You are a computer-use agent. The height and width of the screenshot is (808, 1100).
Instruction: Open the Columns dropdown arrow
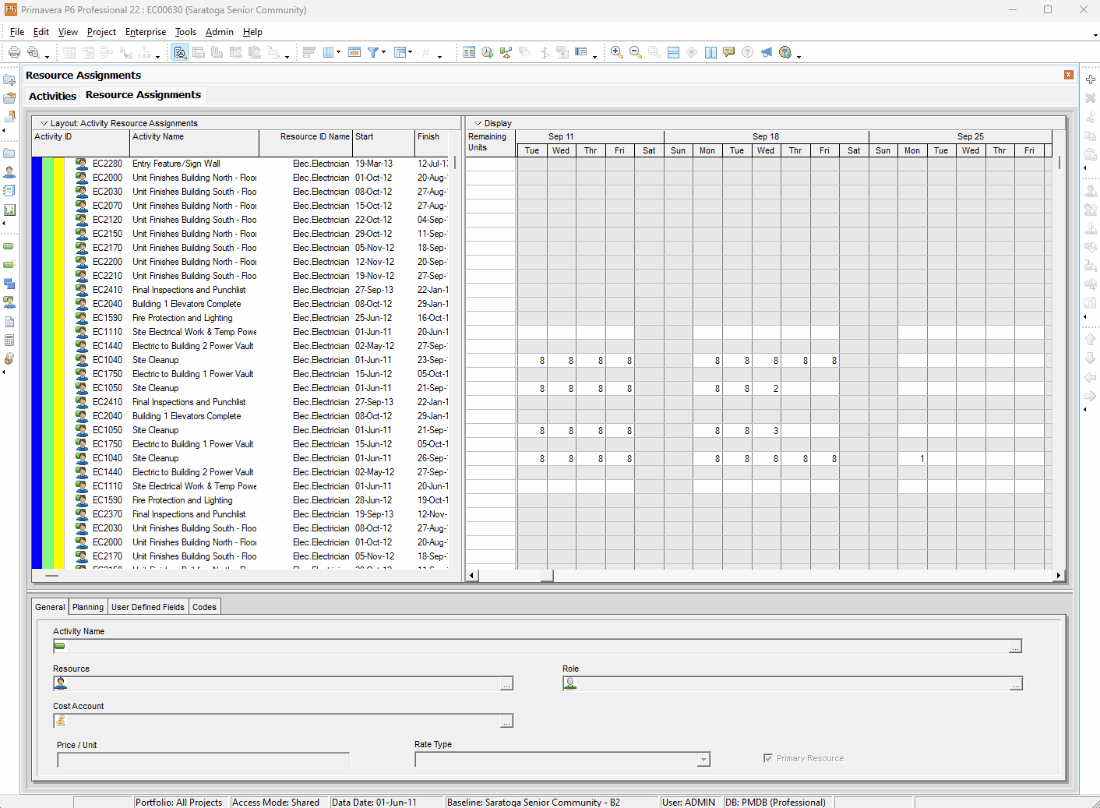(338, 53)
